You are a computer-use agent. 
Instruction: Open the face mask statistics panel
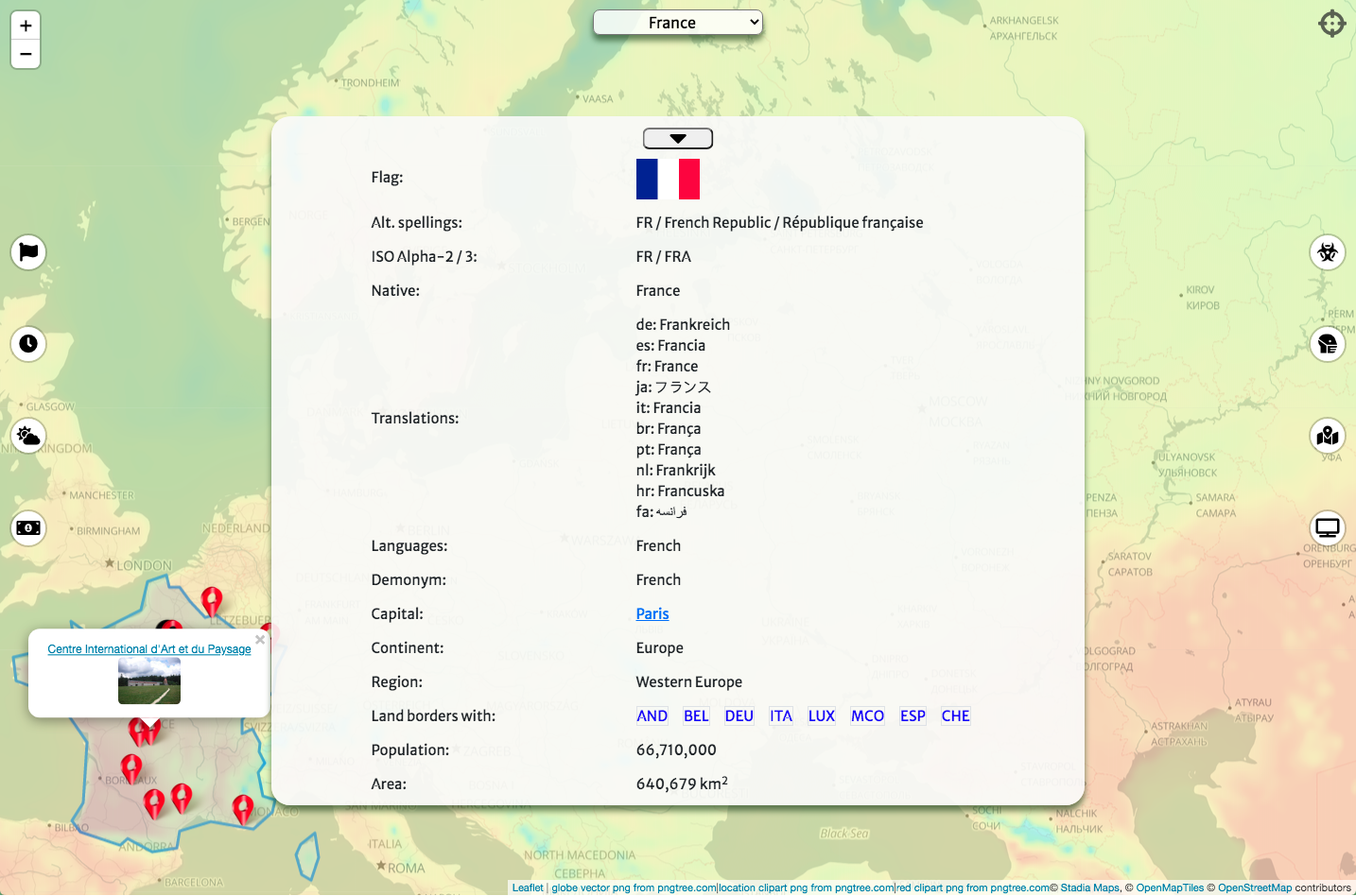(1328, 343)
